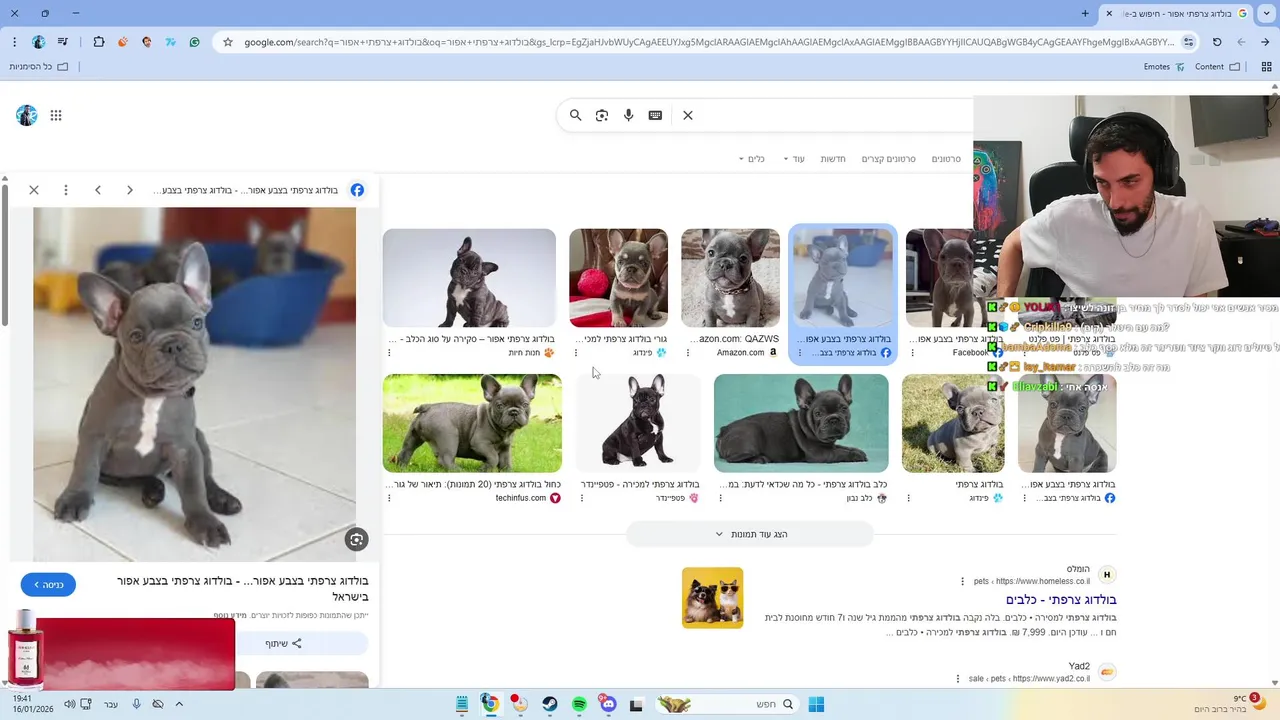Start voice search with the microphone
Viewport: 1280px width, 720px height.
(x=628, y=115)
